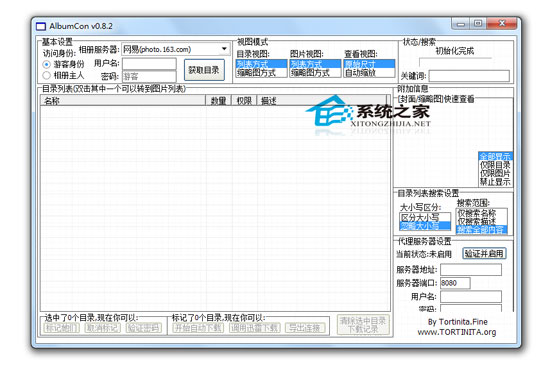Screen dimensions: 550x365
Task: Sort the list by the 名称 column header
Action: coord(123,101)
